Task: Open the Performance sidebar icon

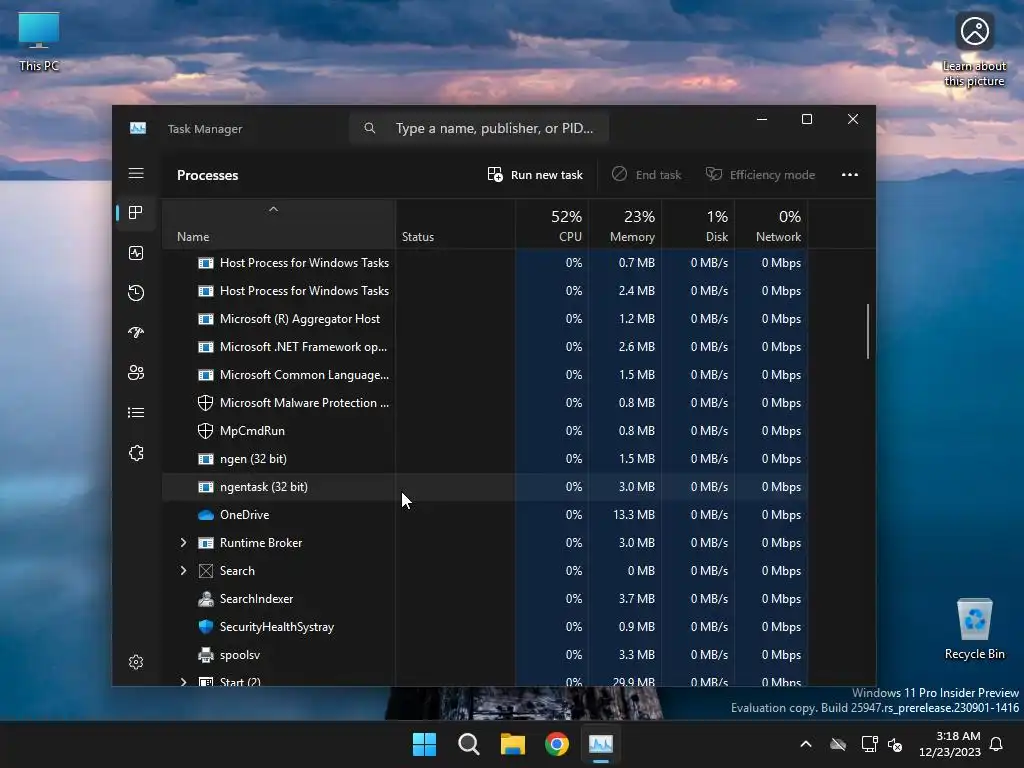Action: point(136,253)
